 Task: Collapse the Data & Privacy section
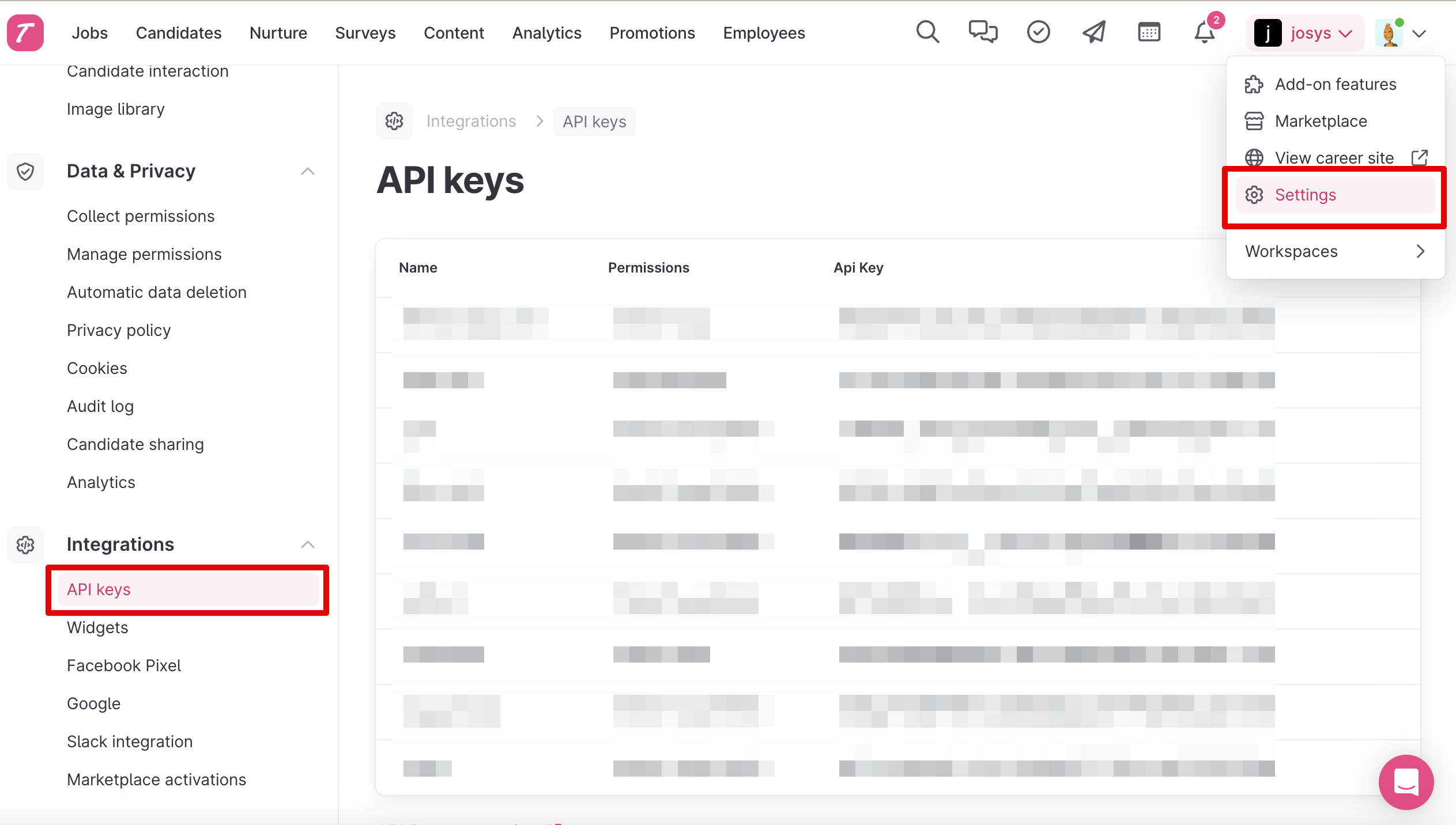[308, 171]
